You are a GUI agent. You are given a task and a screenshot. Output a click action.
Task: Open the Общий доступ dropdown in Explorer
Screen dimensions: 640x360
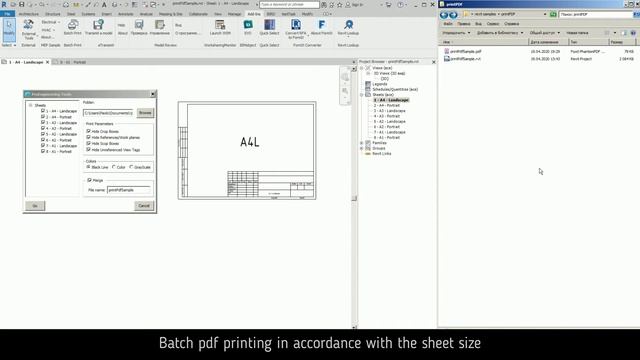click(544, 33)
